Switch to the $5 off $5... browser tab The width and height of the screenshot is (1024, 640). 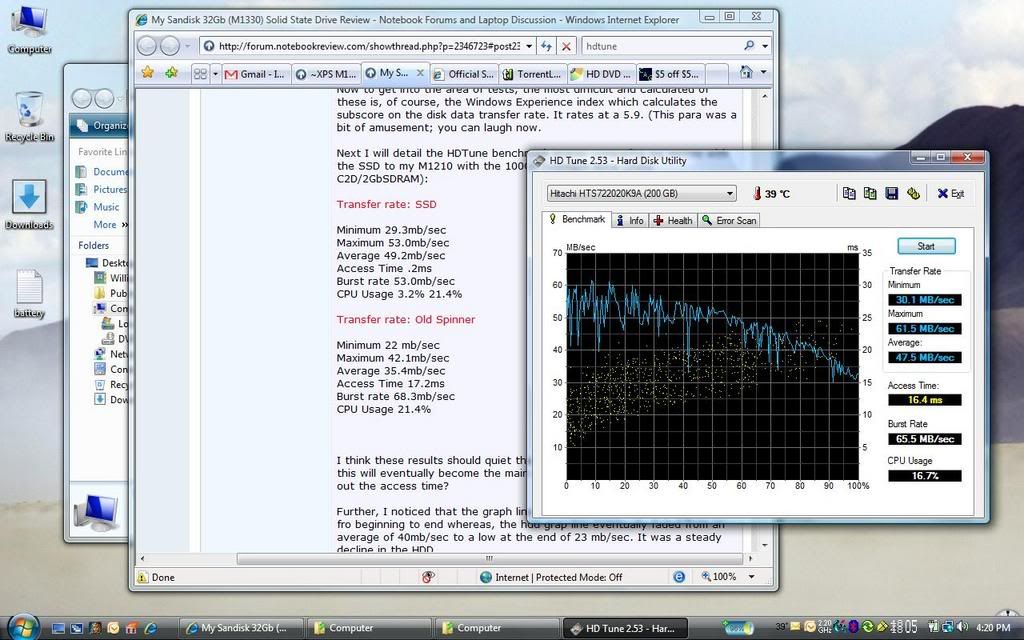(670, 74)
